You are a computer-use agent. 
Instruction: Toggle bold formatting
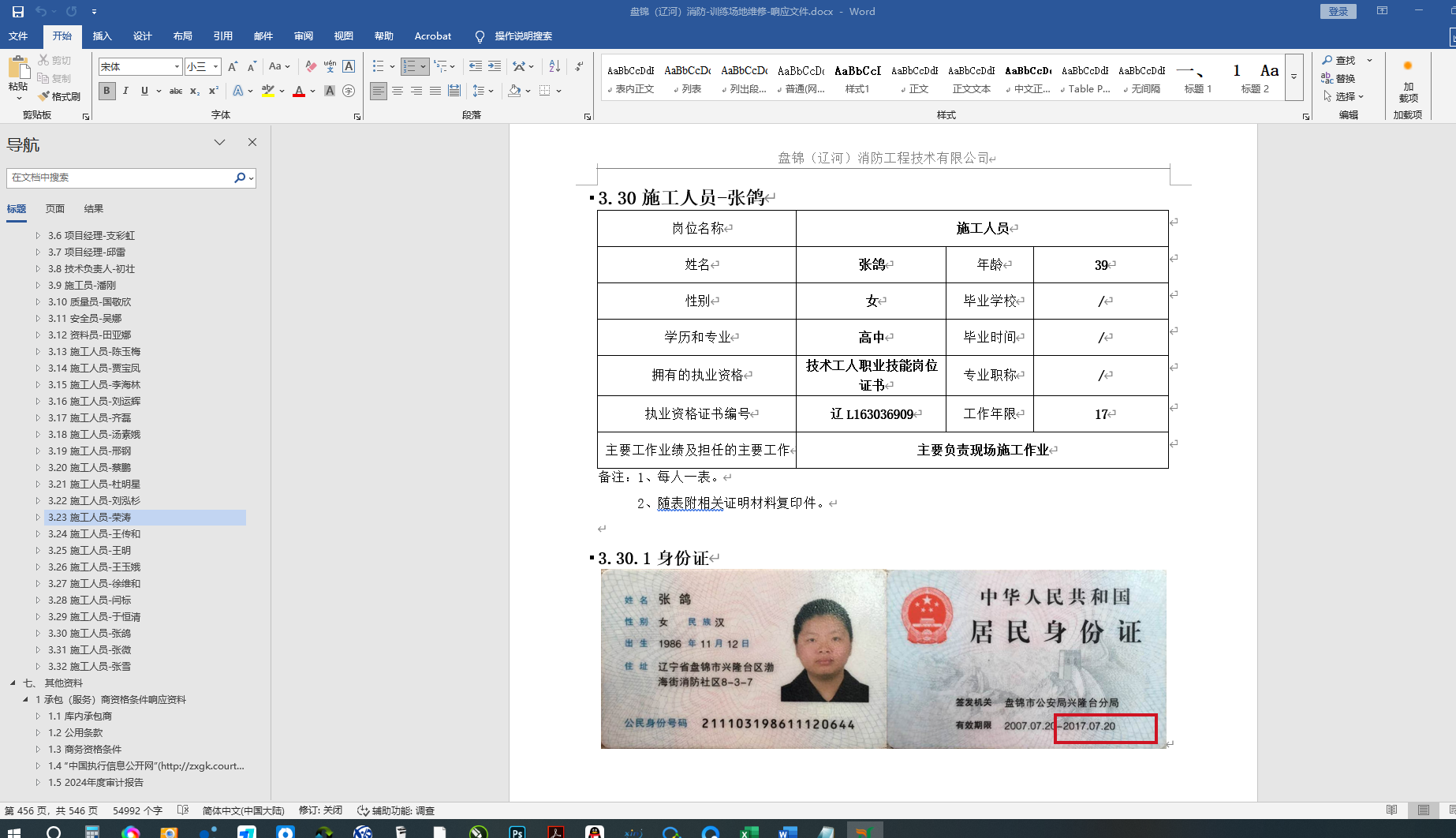(106, 92)
